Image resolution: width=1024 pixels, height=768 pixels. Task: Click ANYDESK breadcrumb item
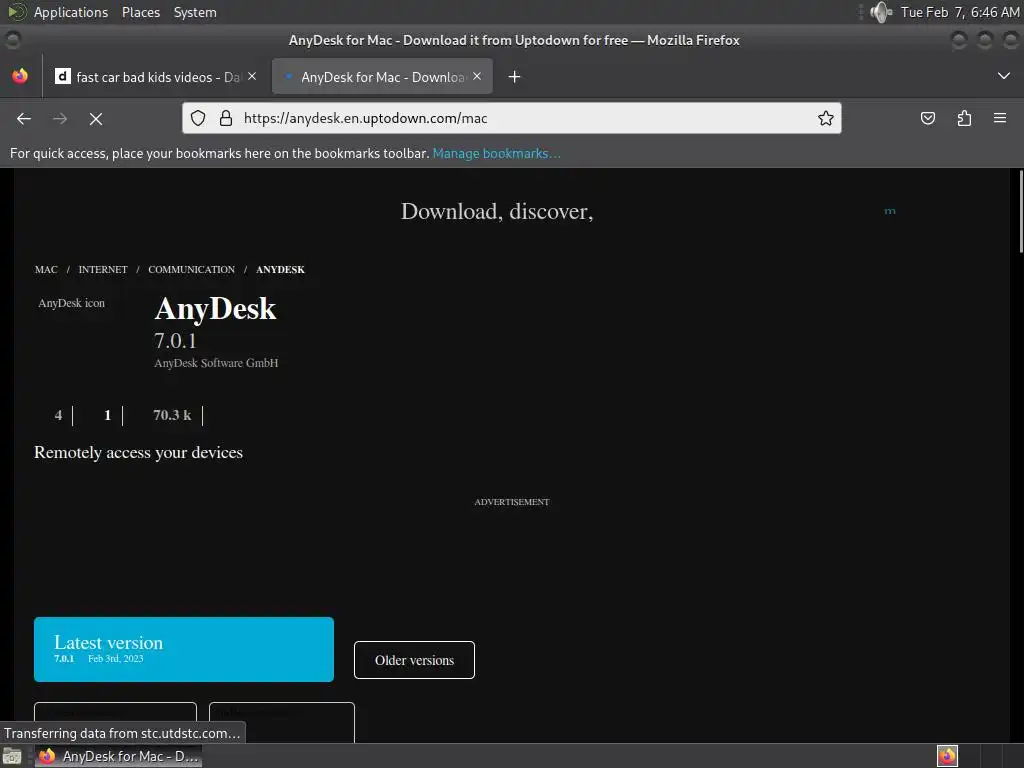click(x=280, y=270)
